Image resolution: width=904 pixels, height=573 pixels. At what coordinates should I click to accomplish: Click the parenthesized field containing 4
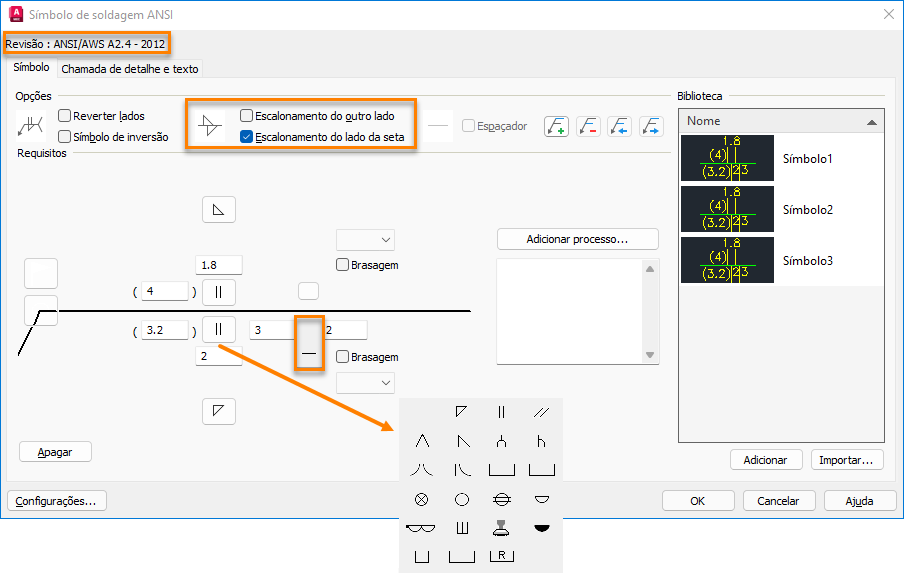coord(165,291)
